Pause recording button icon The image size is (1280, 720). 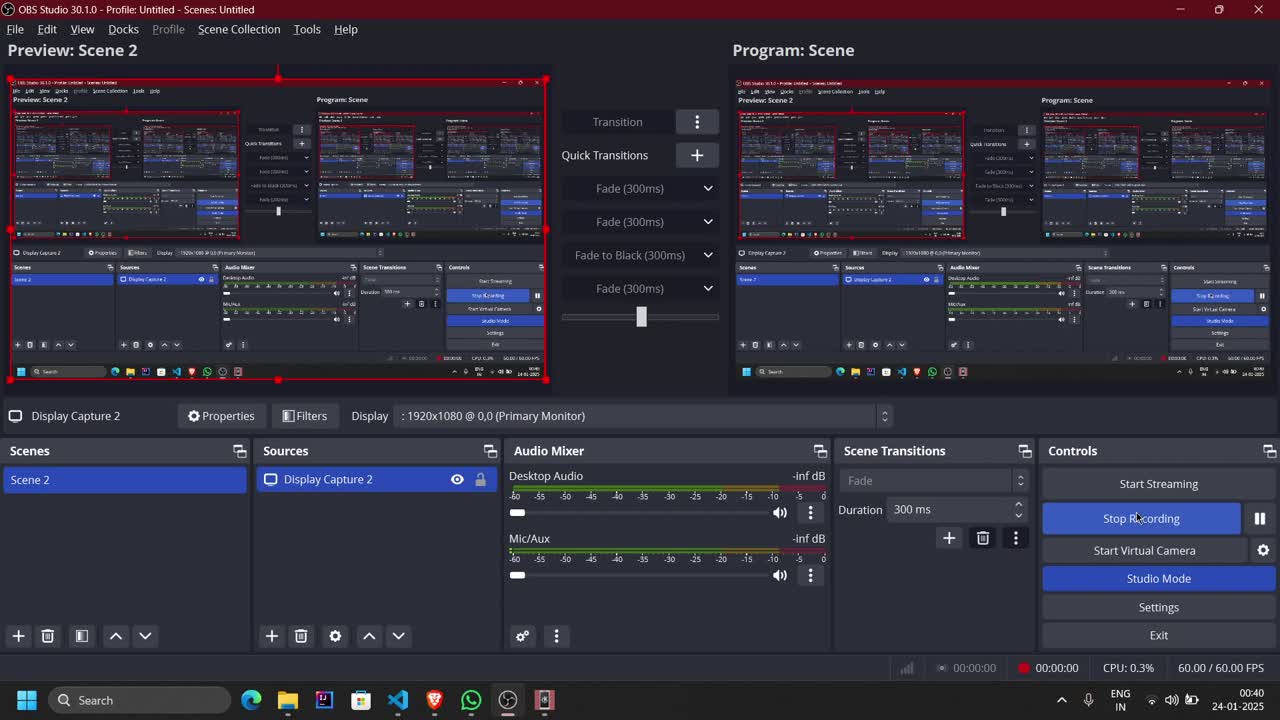(1260, 518)
